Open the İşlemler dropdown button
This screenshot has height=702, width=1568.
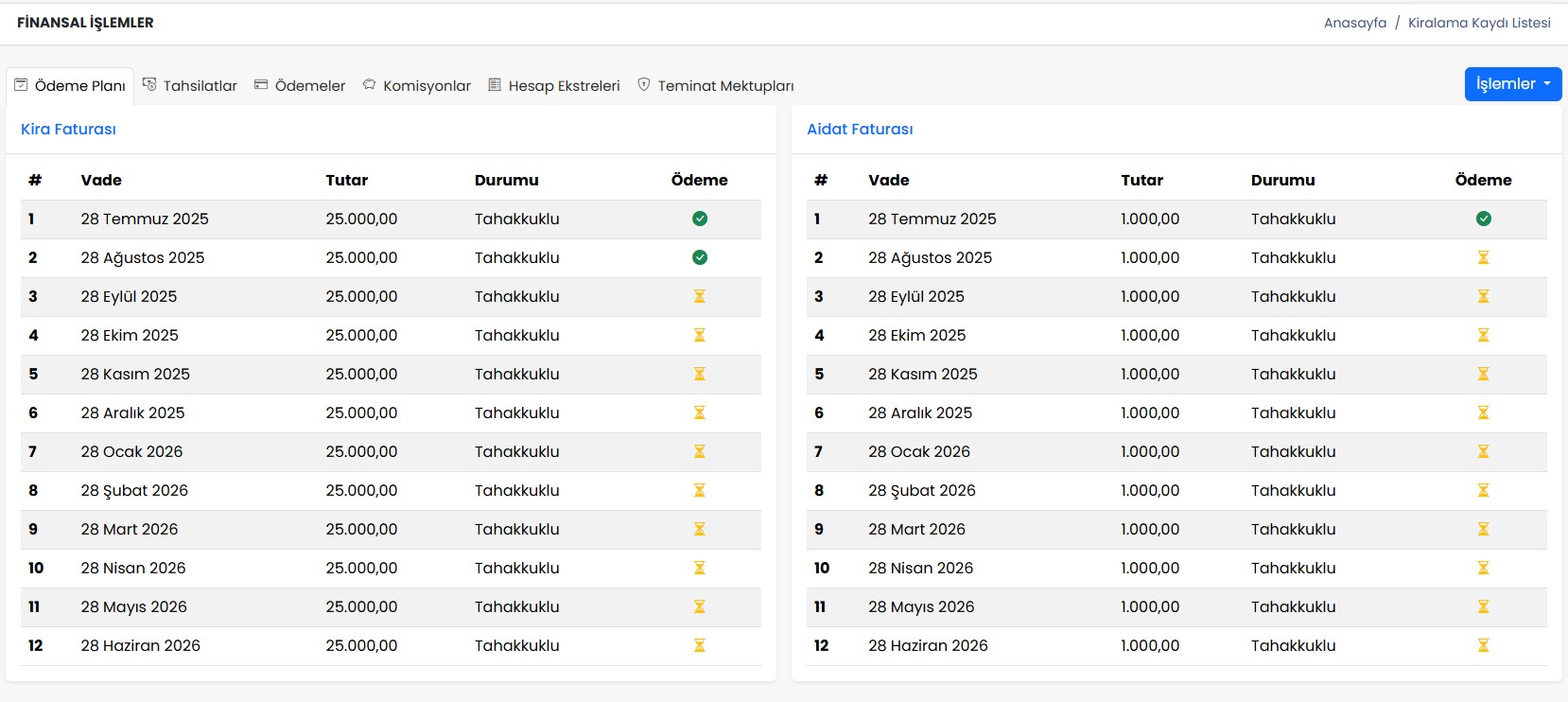tap(1512, 84)
